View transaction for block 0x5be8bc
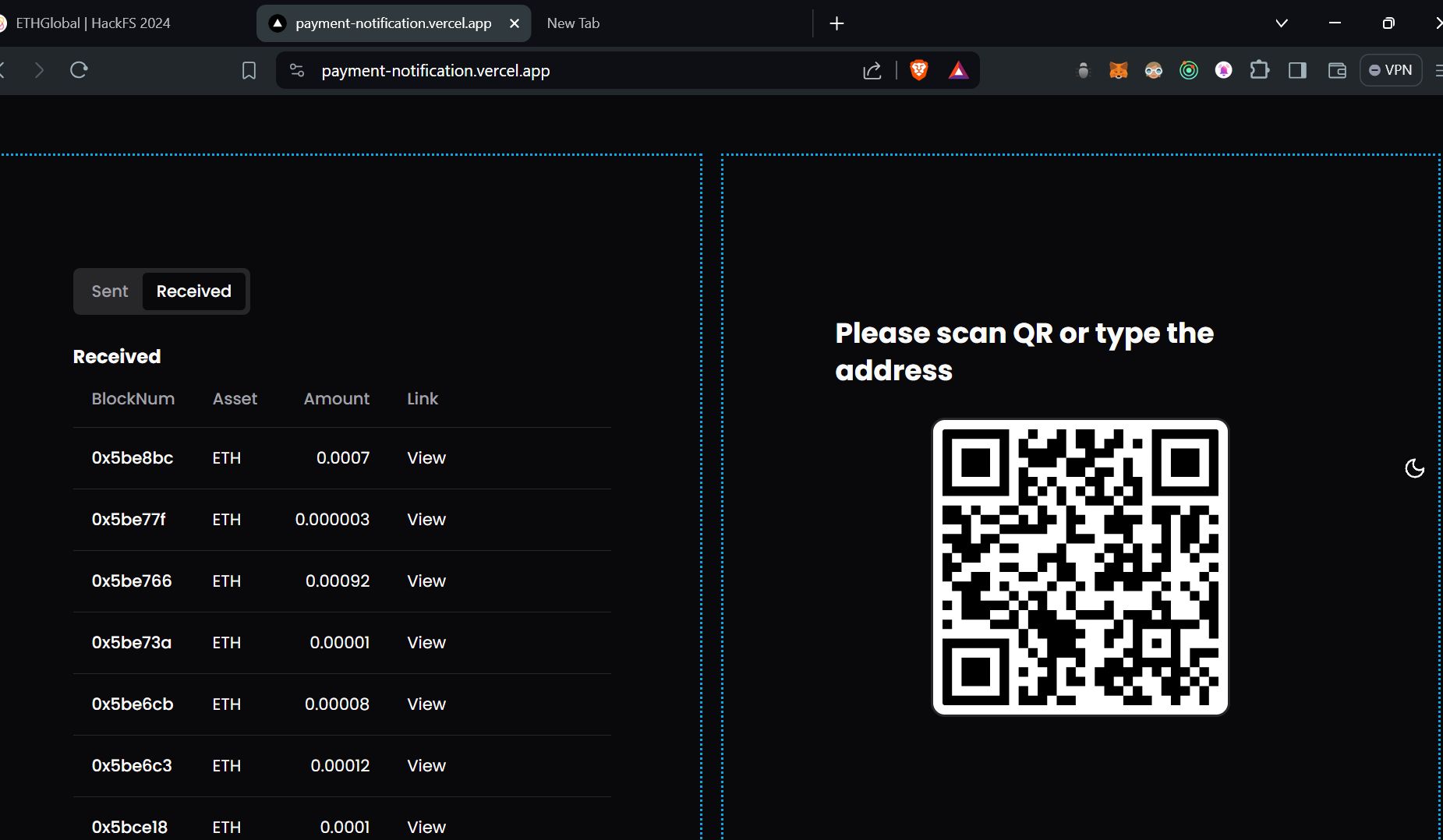Image resolution: width=1443 pixels, height=840 pixels. click(x=426, y=458)
